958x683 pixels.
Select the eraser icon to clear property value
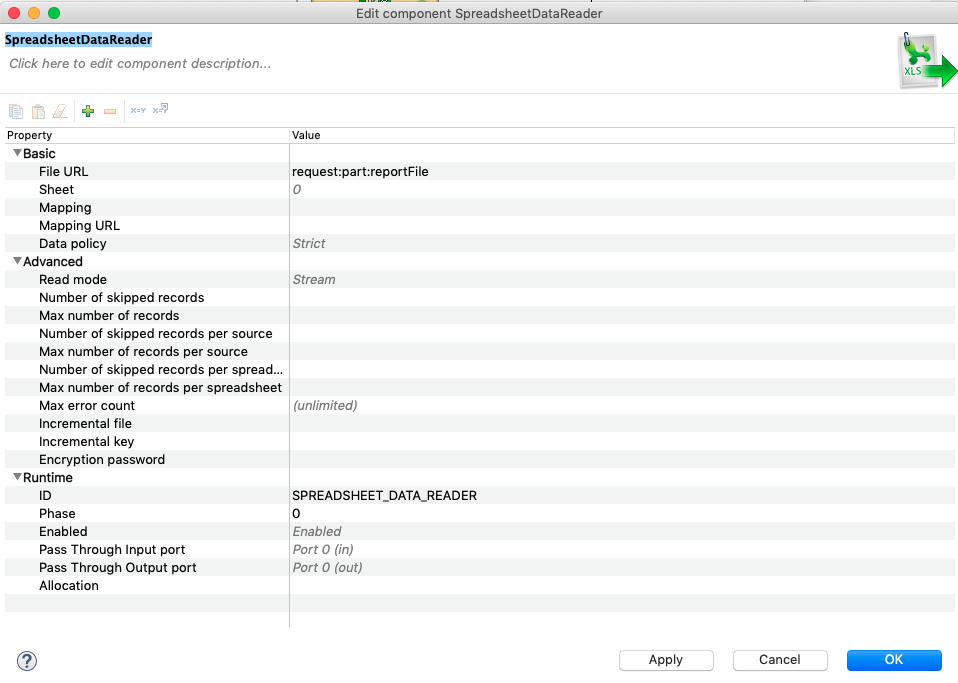coord(60,110)
